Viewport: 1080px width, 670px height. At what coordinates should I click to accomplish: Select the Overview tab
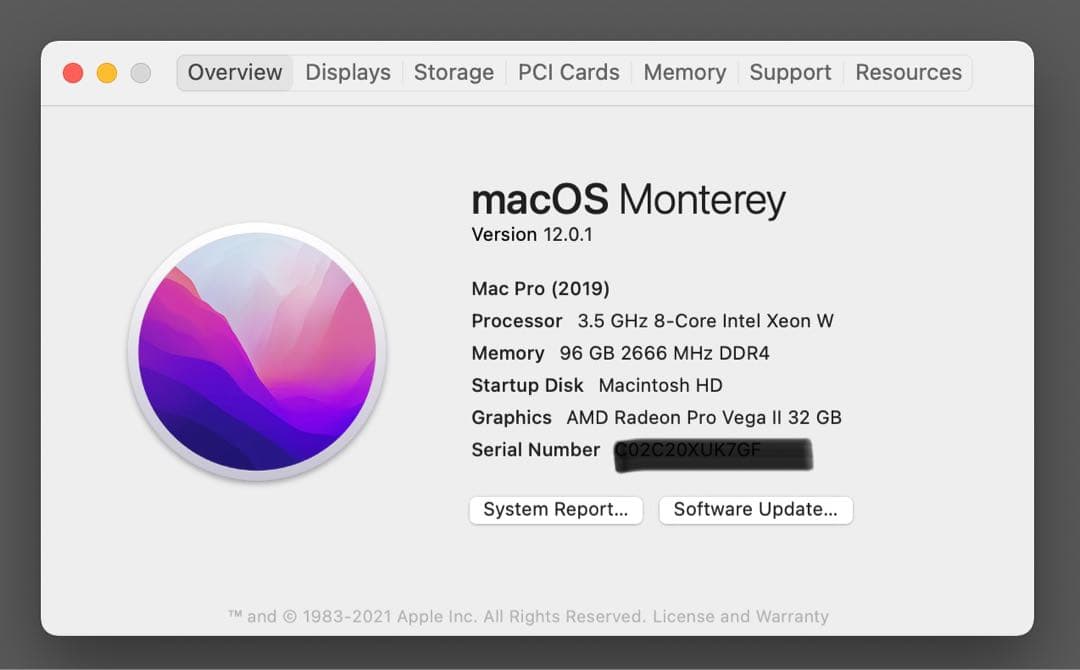tap(234, 72)
